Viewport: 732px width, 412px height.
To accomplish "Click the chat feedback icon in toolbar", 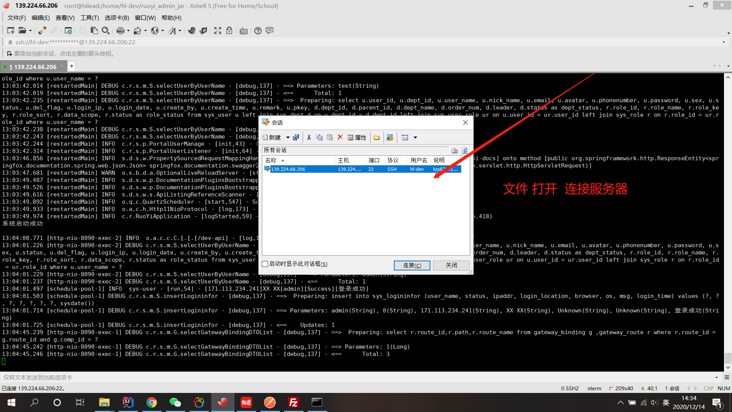I will (269, 30).
